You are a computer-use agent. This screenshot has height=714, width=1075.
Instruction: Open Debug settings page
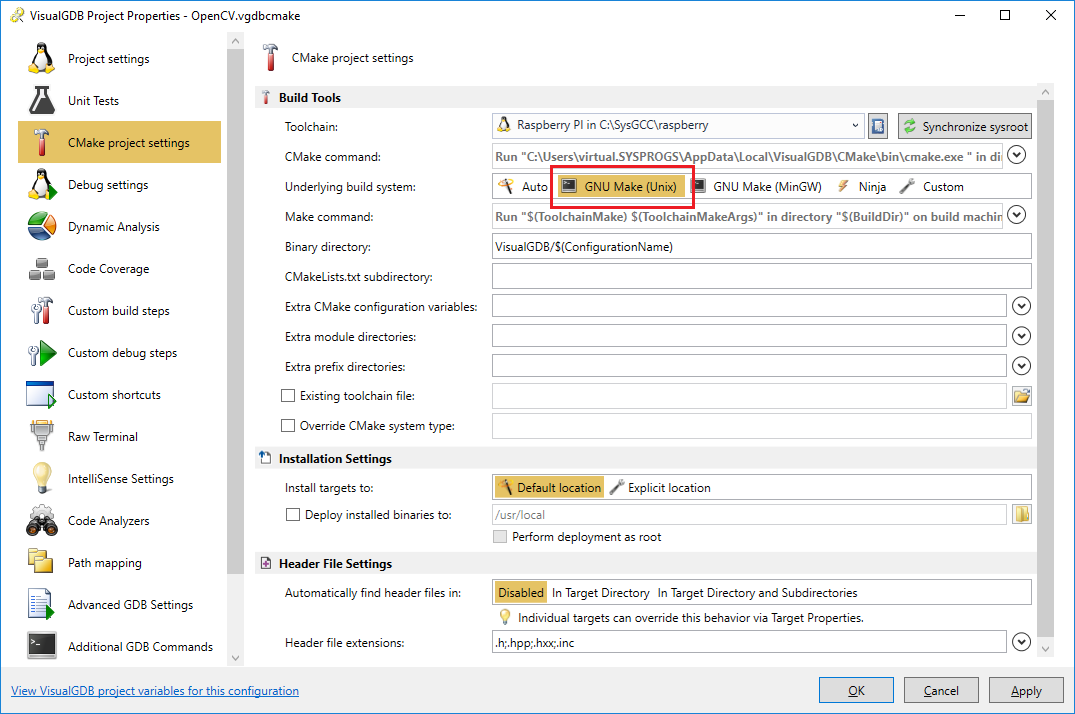(x=119, y=185)
